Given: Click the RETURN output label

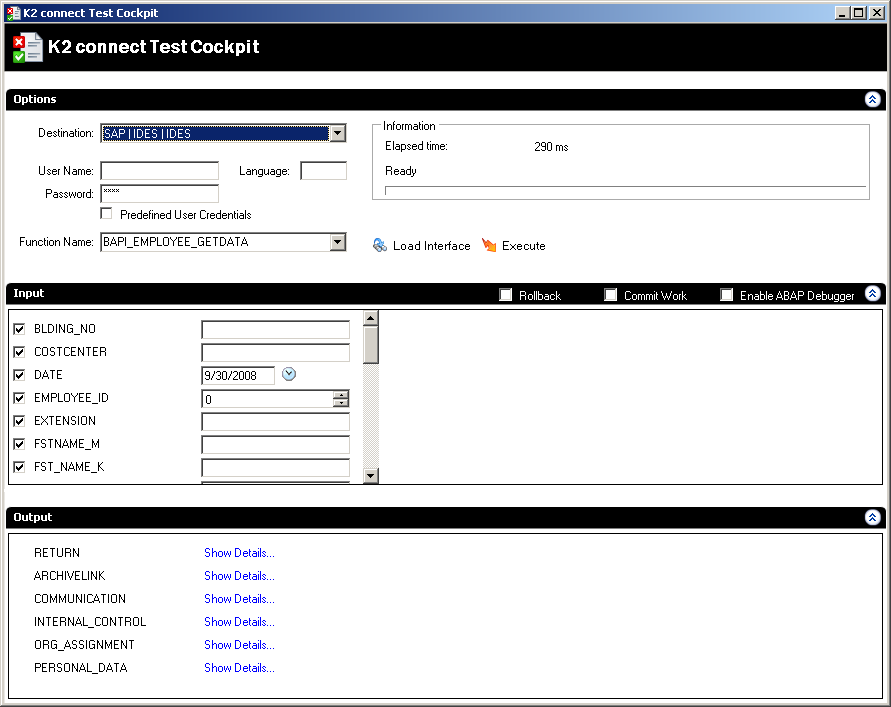Looking at the screenshot, I should 57,553.
